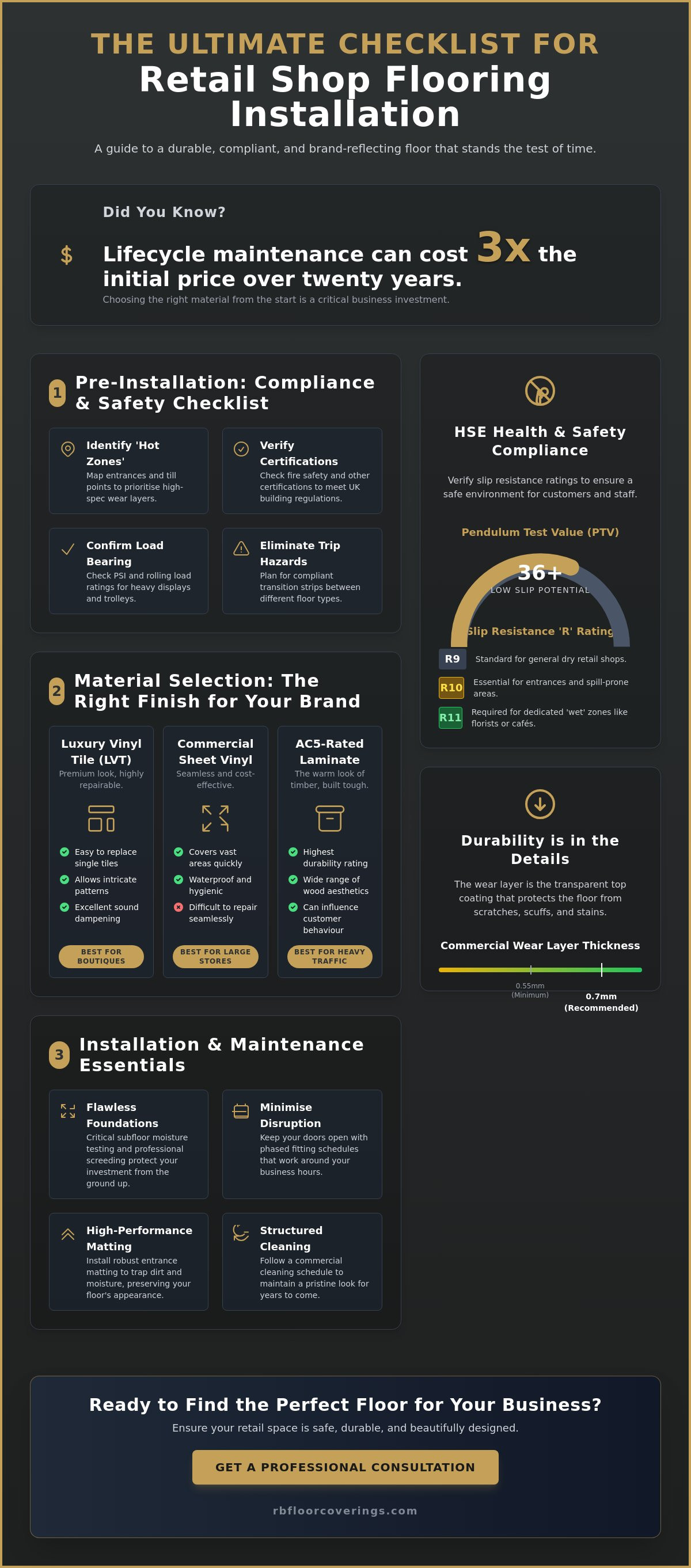Click the yellow R10 rating badge
This screenshot has width=691, height=1568.
(x=451, y=687)
